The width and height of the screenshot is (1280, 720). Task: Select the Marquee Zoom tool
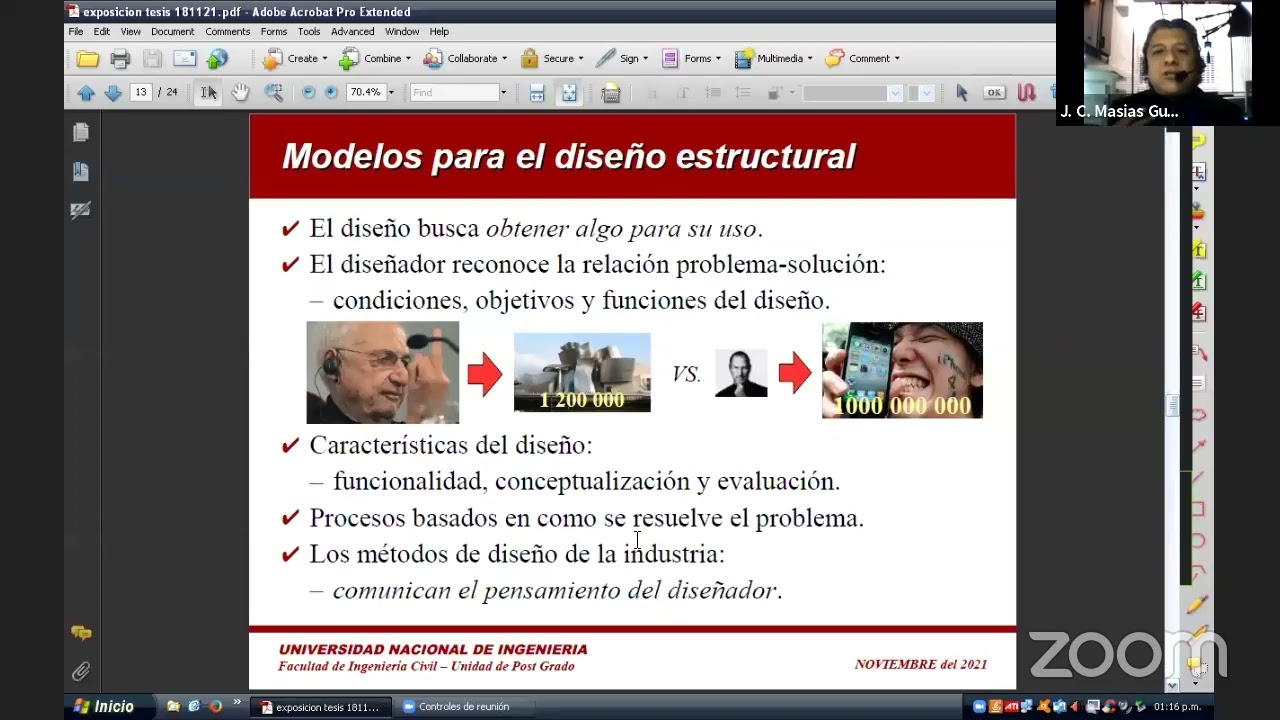click(273, 93)
